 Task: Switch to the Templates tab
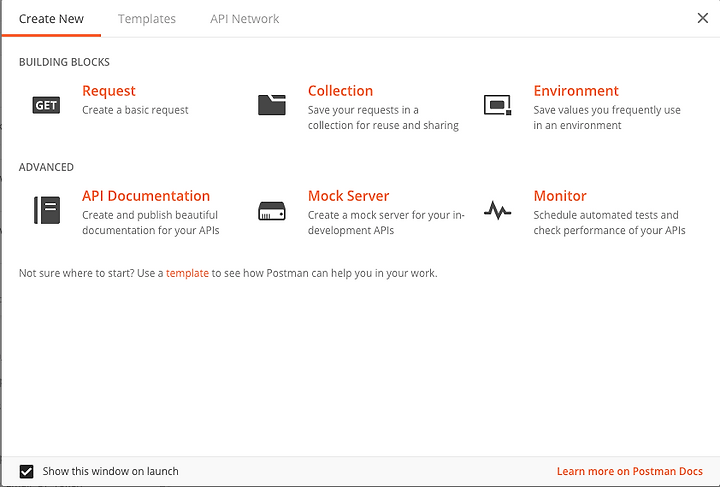(x=146, y=19)
